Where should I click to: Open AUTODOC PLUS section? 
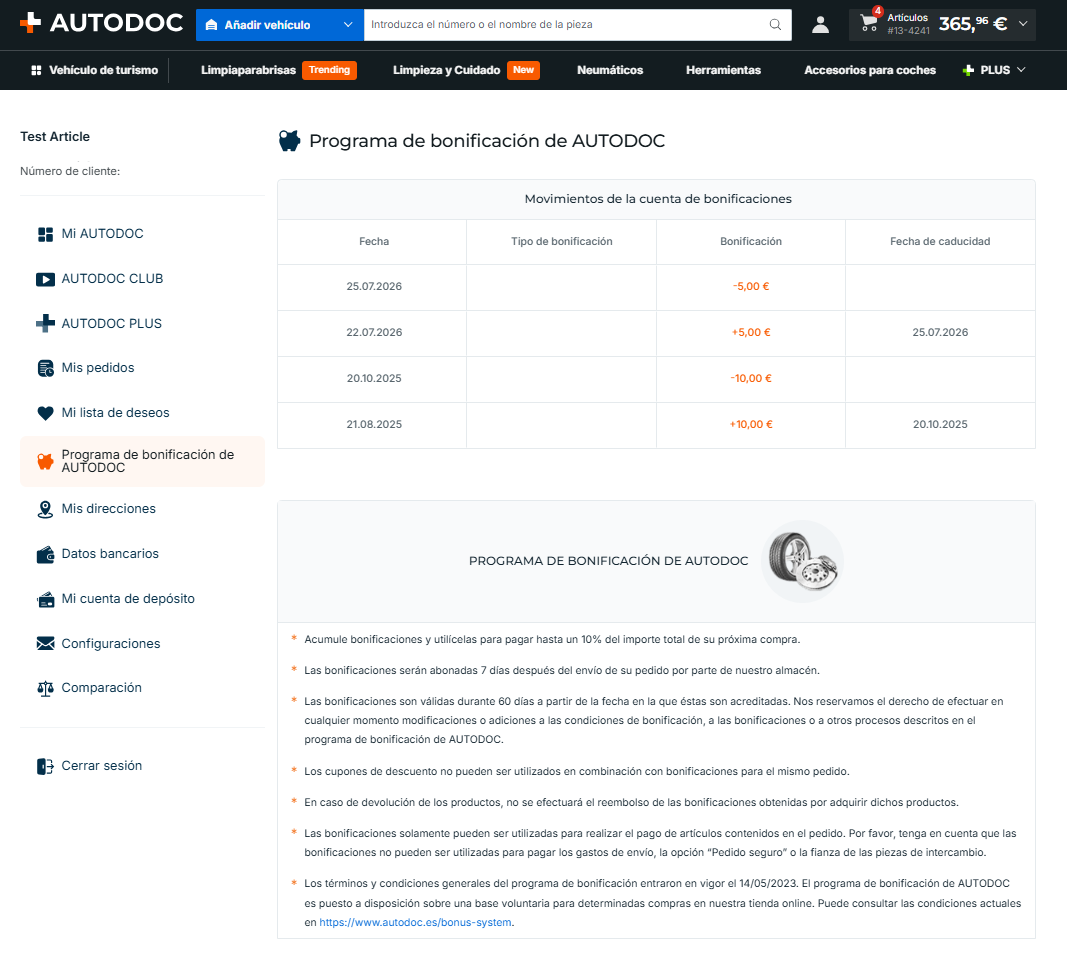click(112, 323)
